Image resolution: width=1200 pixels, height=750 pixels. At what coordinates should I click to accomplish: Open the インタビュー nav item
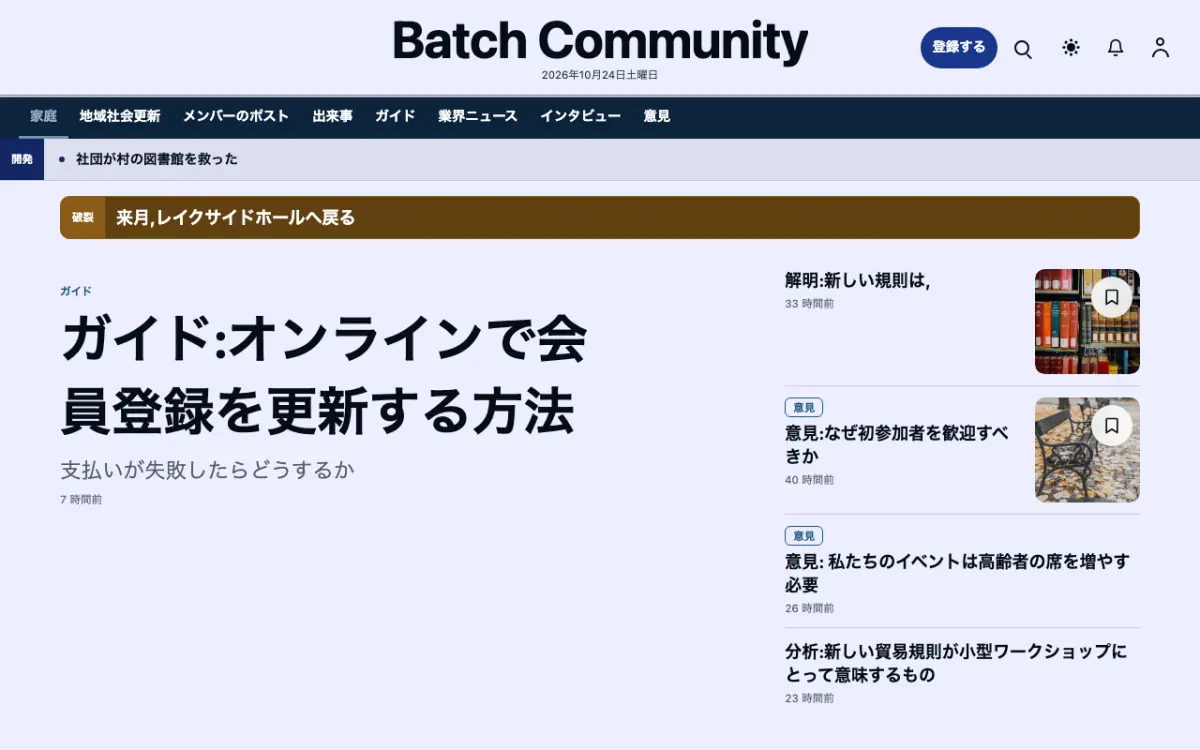click(580, 116)
